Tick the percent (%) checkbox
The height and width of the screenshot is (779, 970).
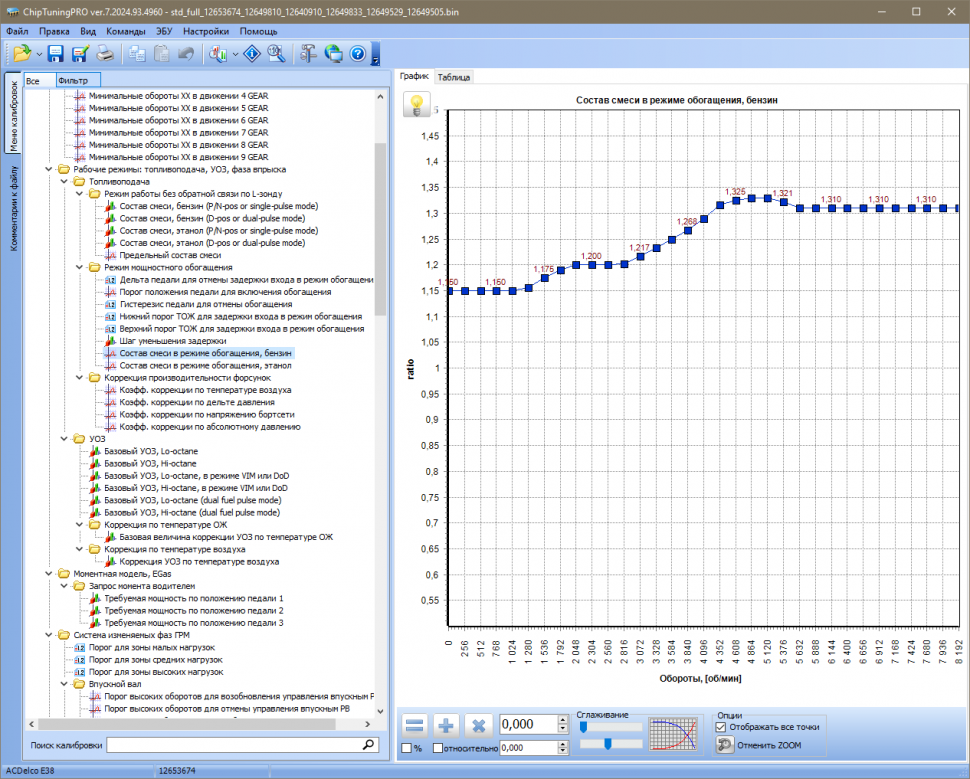pos(406,748)
